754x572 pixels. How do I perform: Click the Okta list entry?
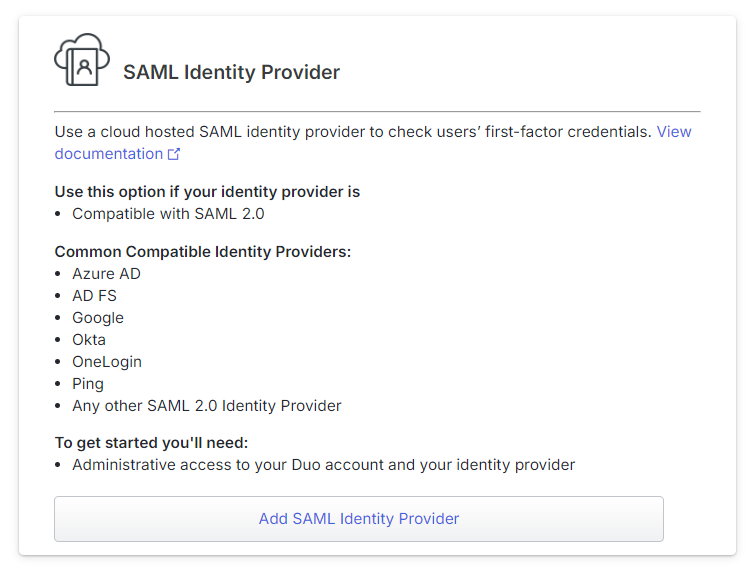coord(89,340)
